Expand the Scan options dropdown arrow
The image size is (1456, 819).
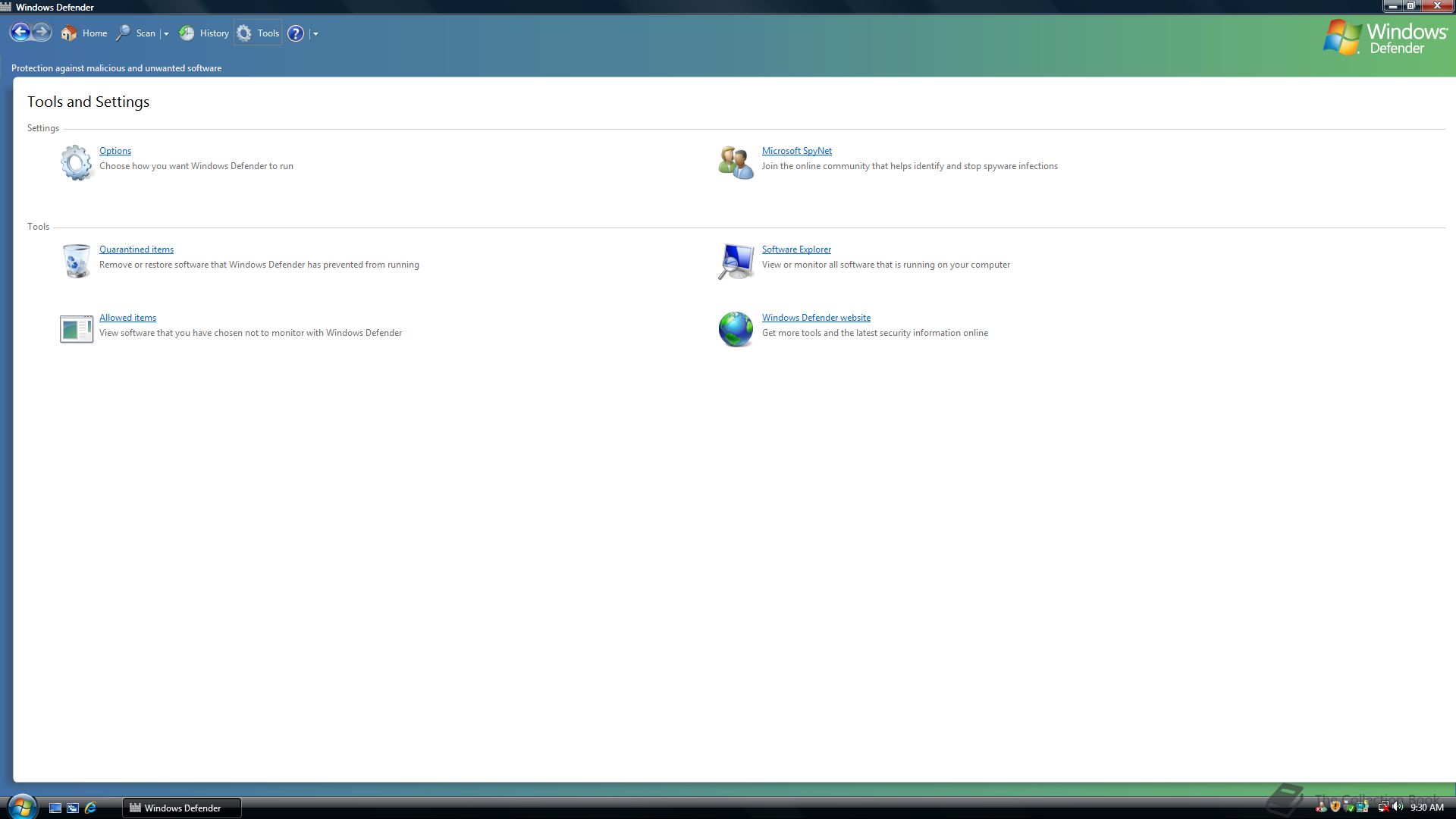tap(166, 34)
